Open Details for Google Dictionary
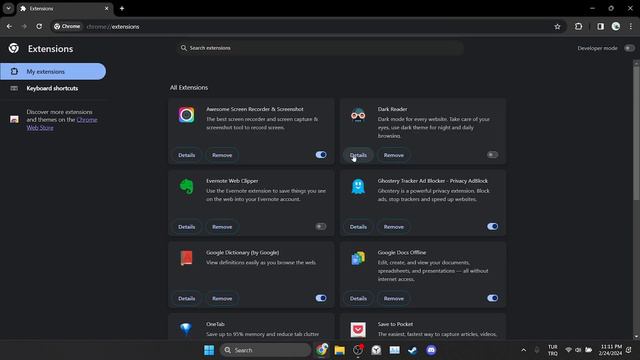Viewport: 640px width, 360px height. point(187,298)
